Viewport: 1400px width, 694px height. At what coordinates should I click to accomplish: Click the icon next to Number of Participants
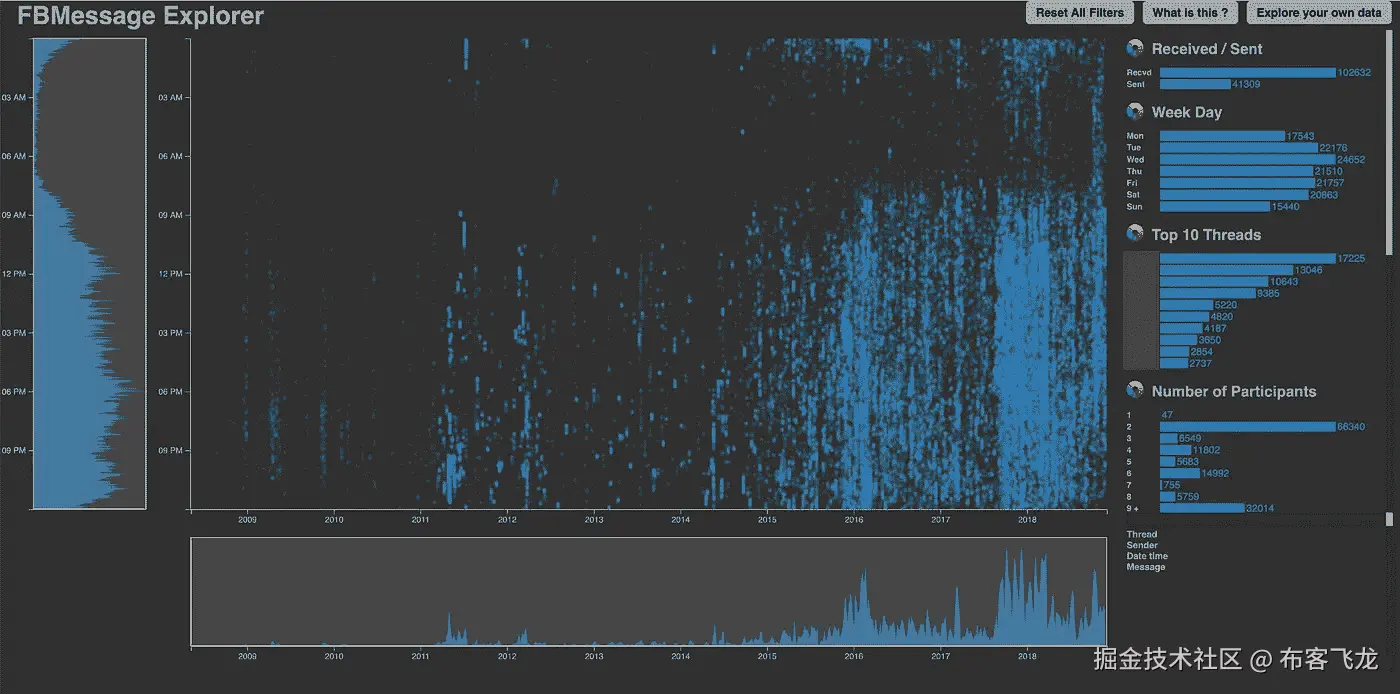pos(1135,391)
